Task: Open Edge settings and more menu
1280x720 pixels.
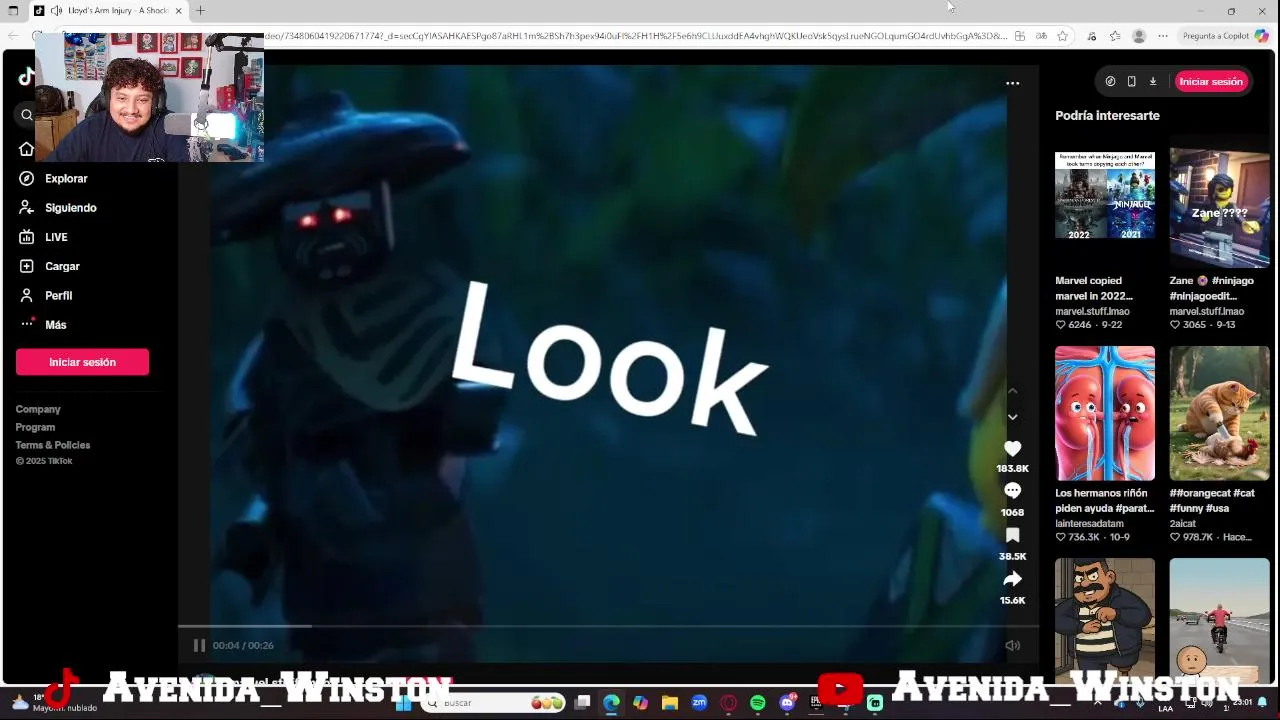Action: pyautogui.click(x=1162, y=36)
